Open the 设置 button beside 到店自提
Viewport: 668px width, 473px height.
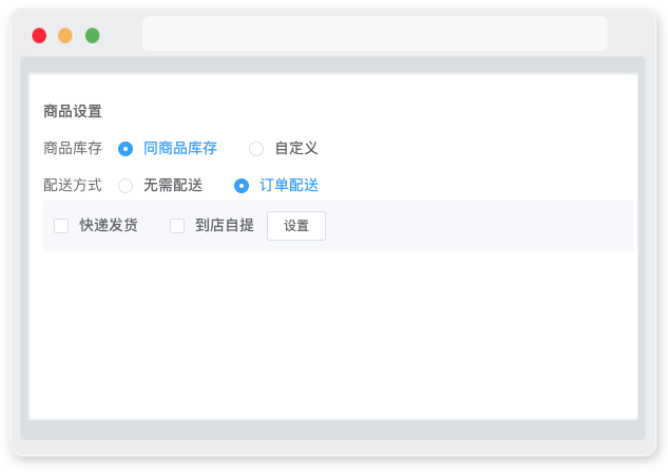coord(297,226)
